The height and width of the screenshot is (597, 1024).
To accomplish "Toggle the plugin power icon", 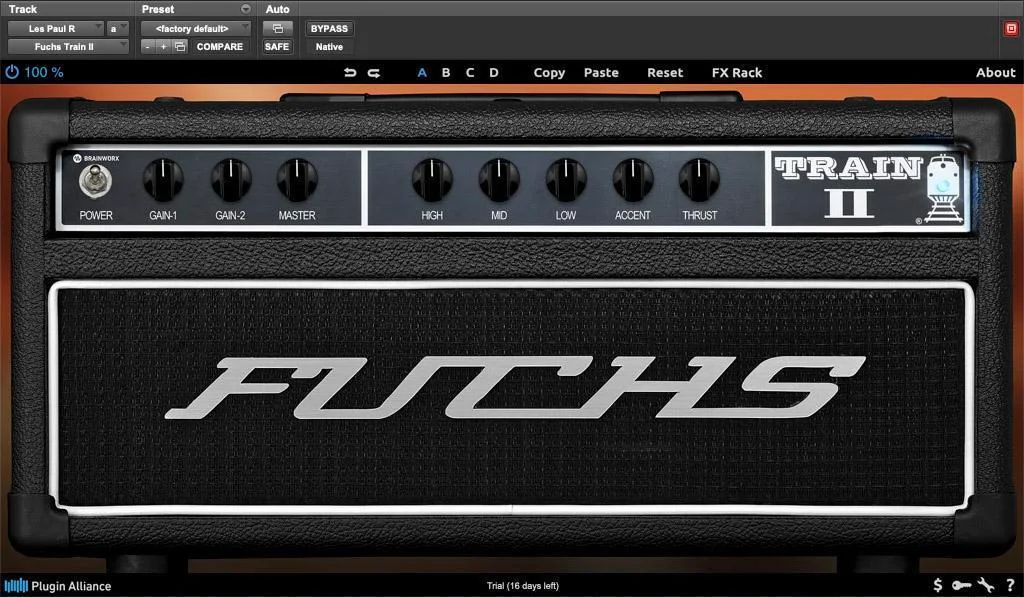I will 12,72.
